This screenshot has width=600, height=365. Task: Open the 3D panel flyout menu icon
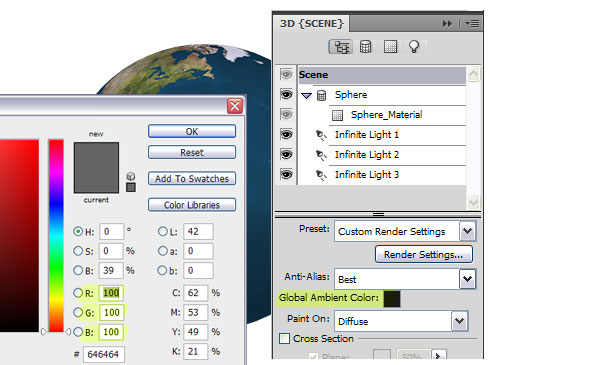click(x=472, y=24)
